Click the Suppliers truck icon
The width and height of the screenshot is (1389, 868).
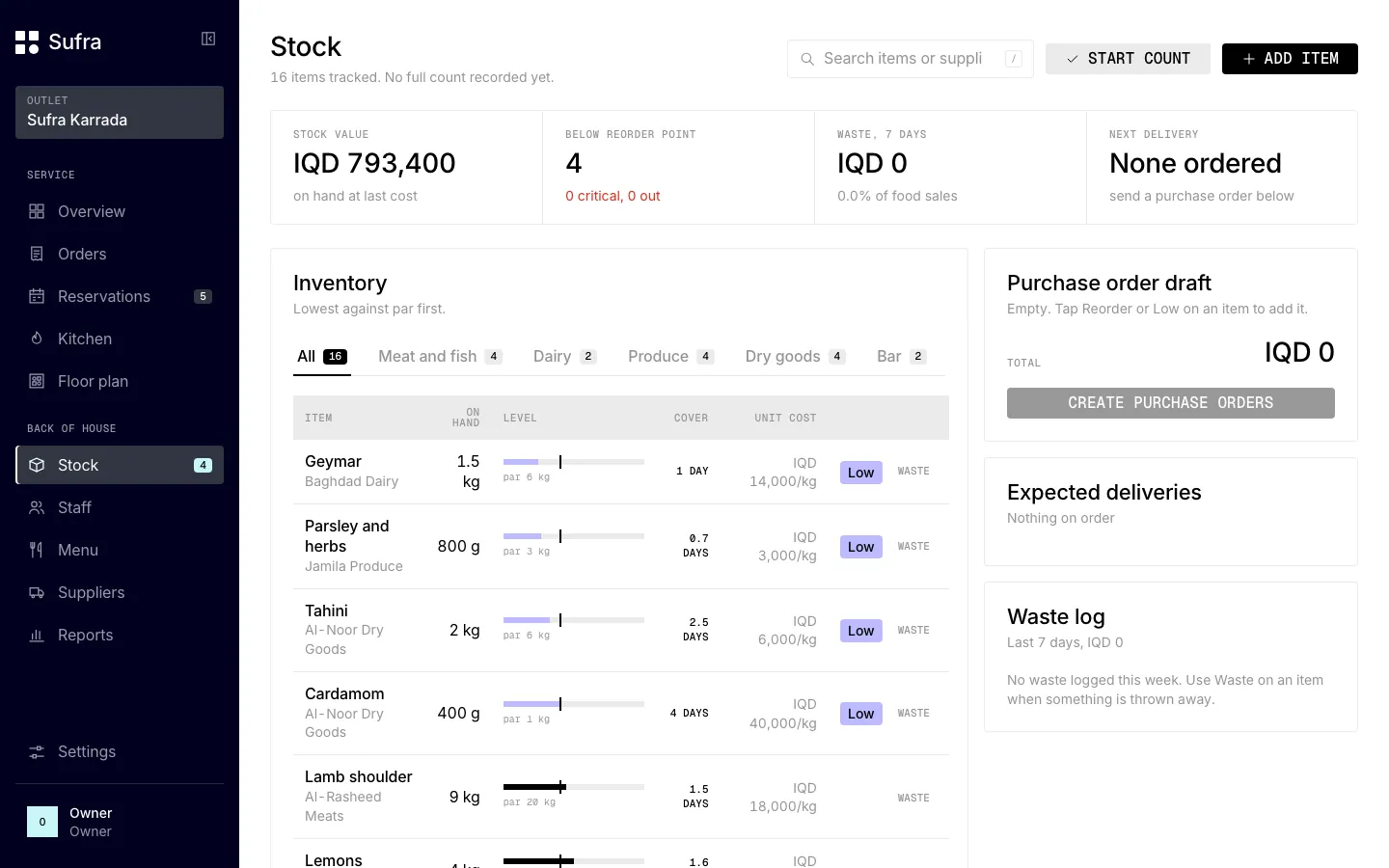(37, 592)
